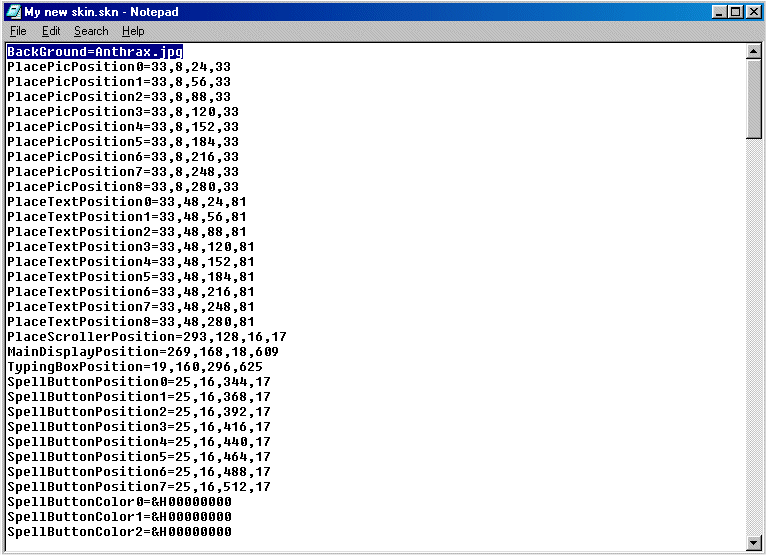Place cursor on the PlaceTextPosition8 line

pyautogui.click(x=130, y=322)
